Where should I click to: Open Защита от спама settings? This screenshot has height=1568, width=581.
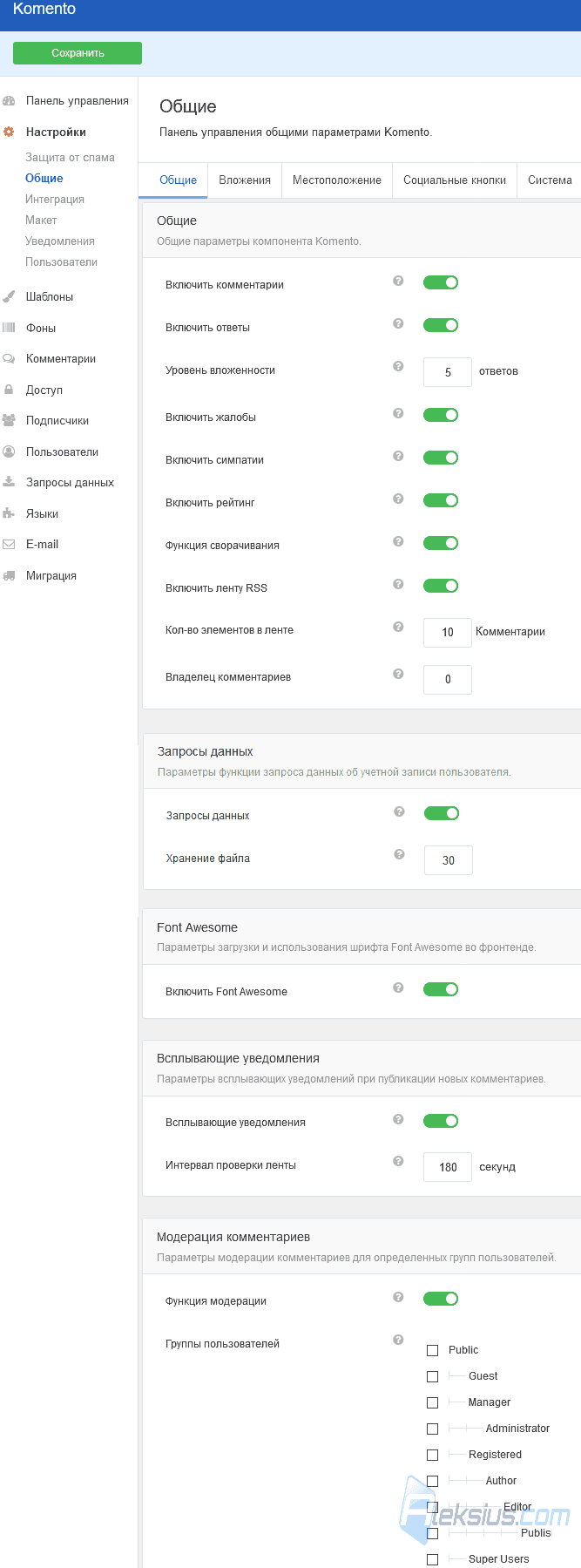pos(70,158)
